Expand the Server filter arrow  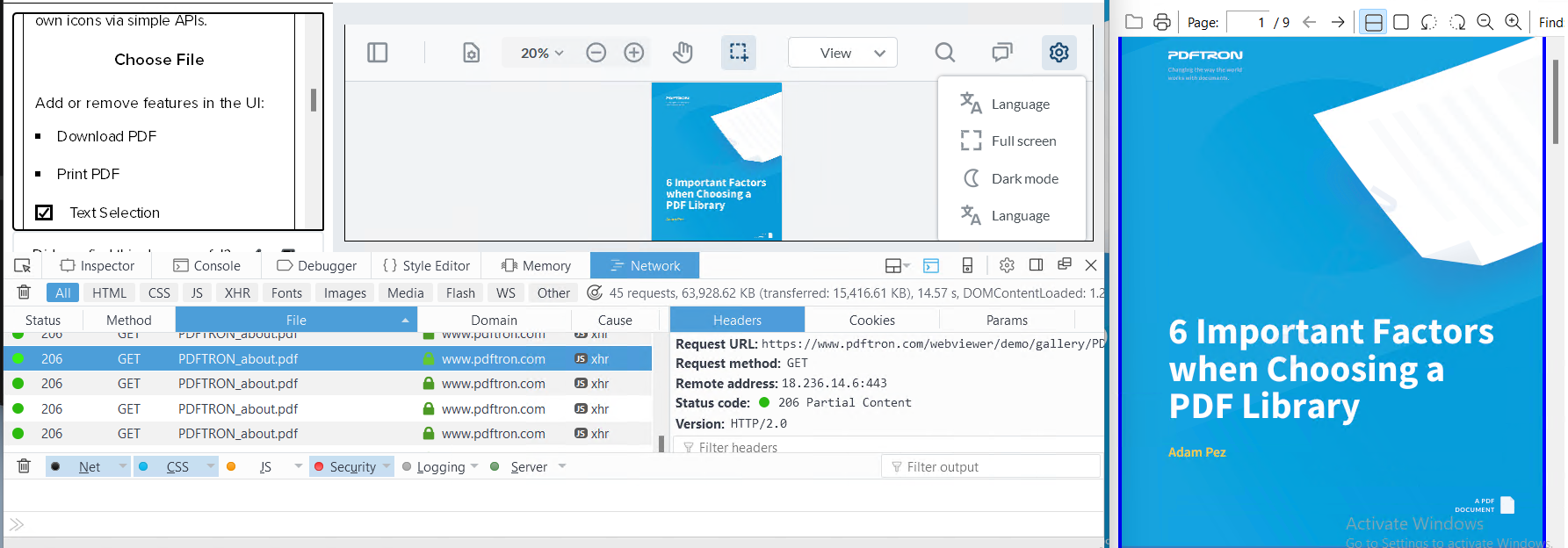coord(562,466)
